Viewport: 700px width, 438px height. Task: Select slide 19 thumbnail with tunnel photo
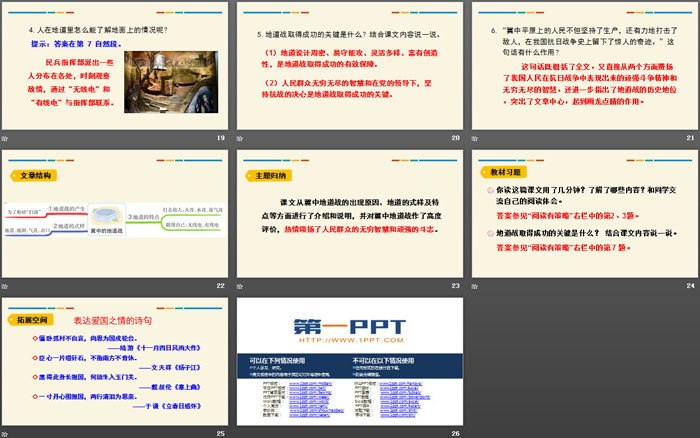[x=115, y=66]
